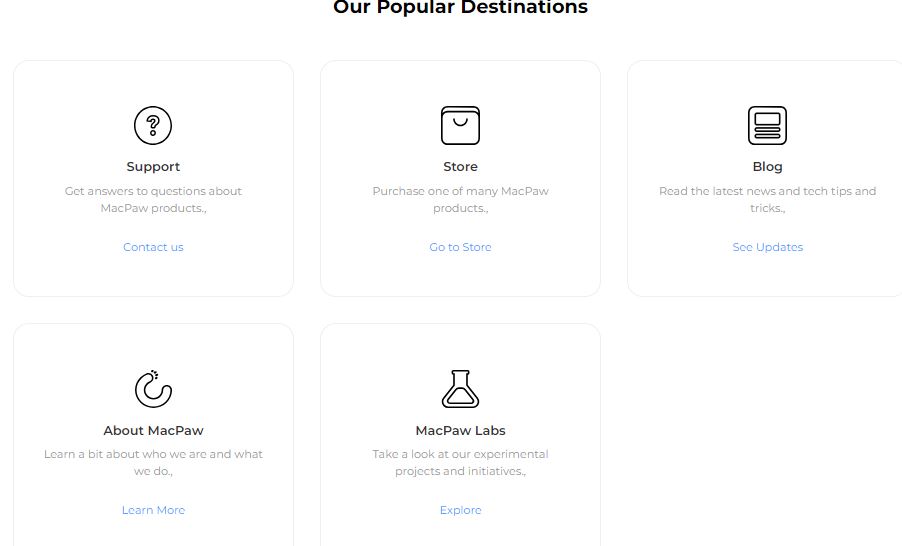Click the MacPaw Labs flask icon

pyautogui.click(x=460, y=389)
